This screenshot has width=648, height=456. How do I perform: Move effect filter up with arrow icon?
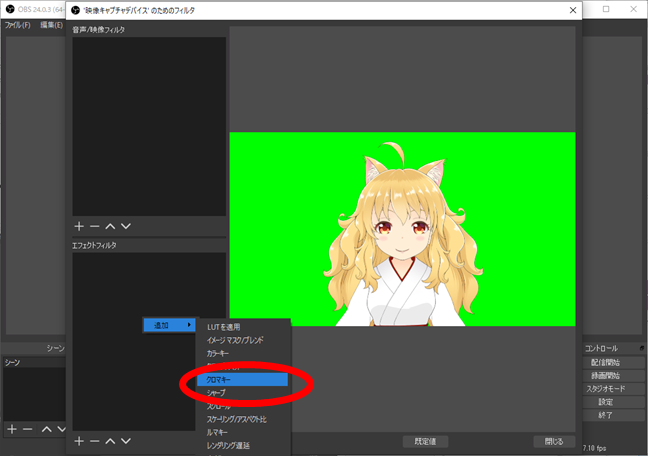[x=110, y=441]
